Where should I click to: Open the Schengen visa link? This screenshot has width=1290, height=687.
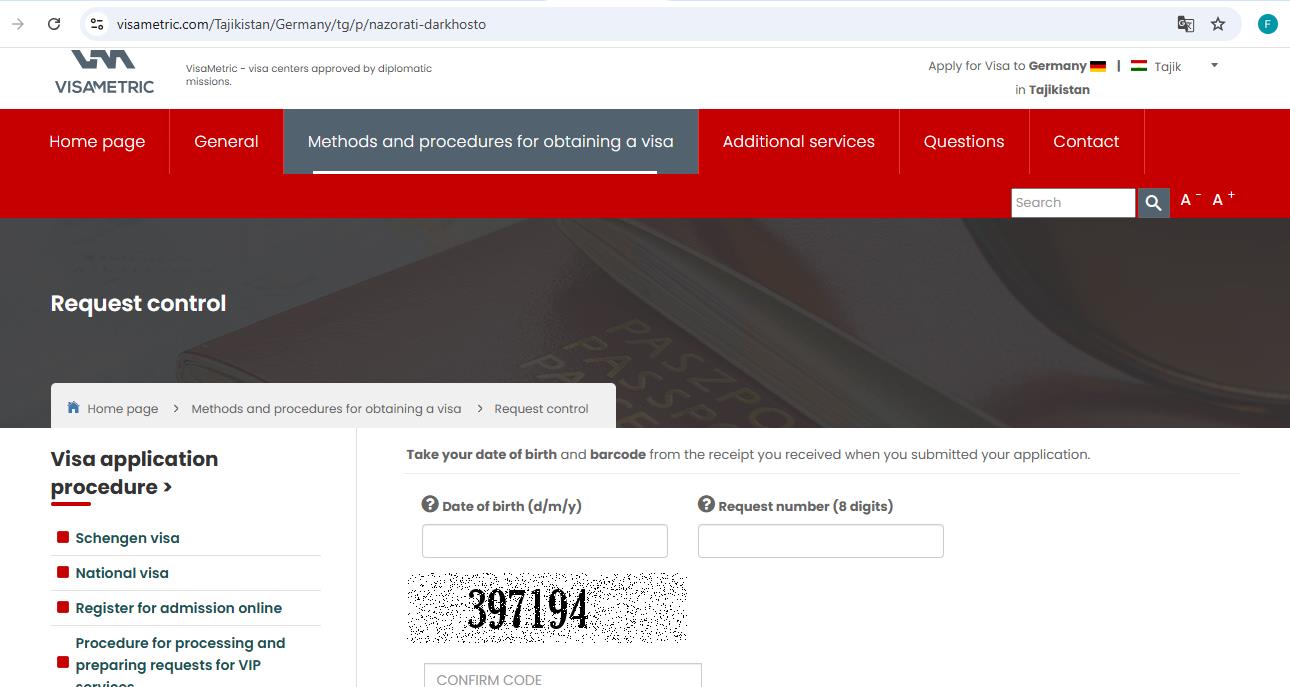tap(127, 537)
